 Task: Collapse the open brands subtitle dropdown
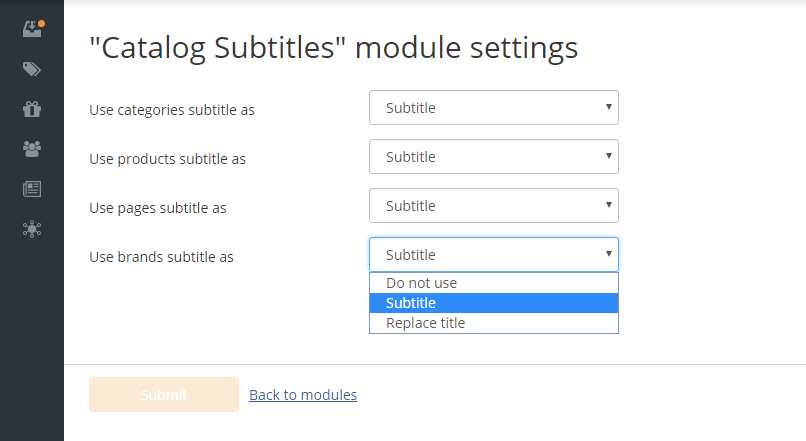pos(493,254)
